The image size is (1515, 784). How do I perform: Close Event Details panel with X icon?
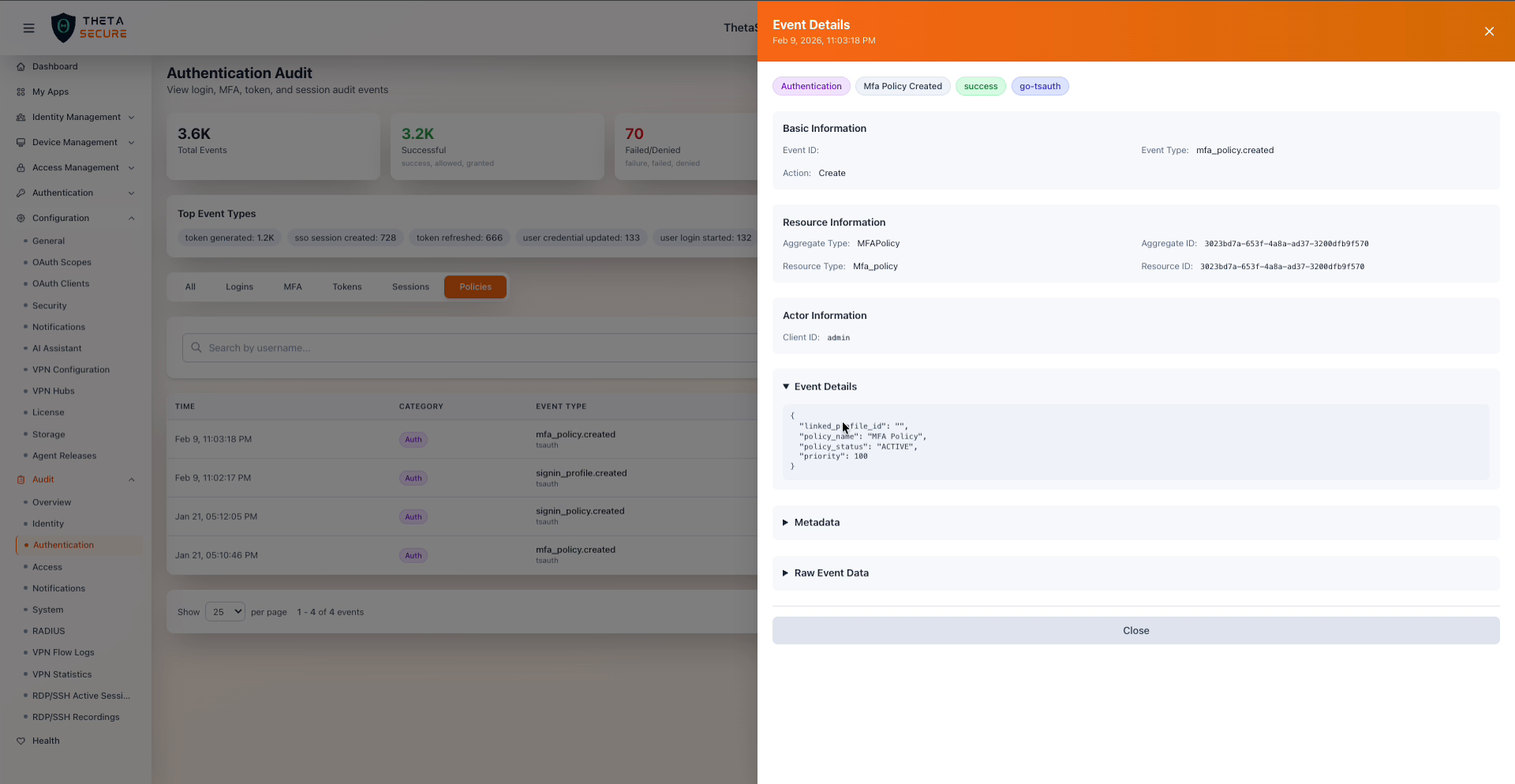pyautogui.click(x=1489, y=32)
